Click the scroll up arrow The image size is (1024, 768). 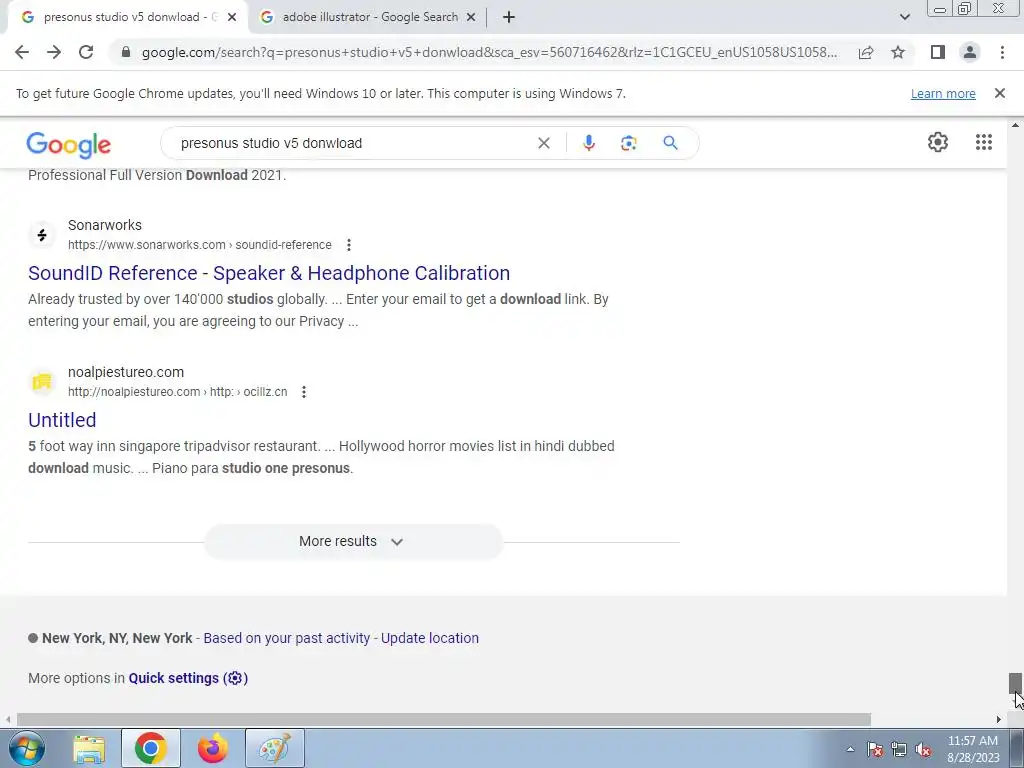[1015, 125]
